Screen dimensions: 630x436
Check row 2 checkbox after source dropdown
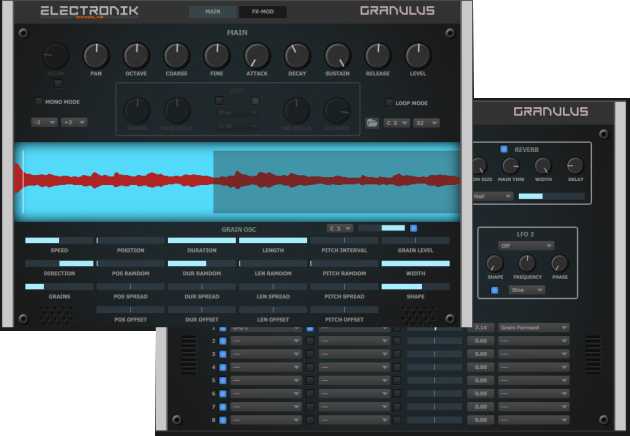[310, 341]
